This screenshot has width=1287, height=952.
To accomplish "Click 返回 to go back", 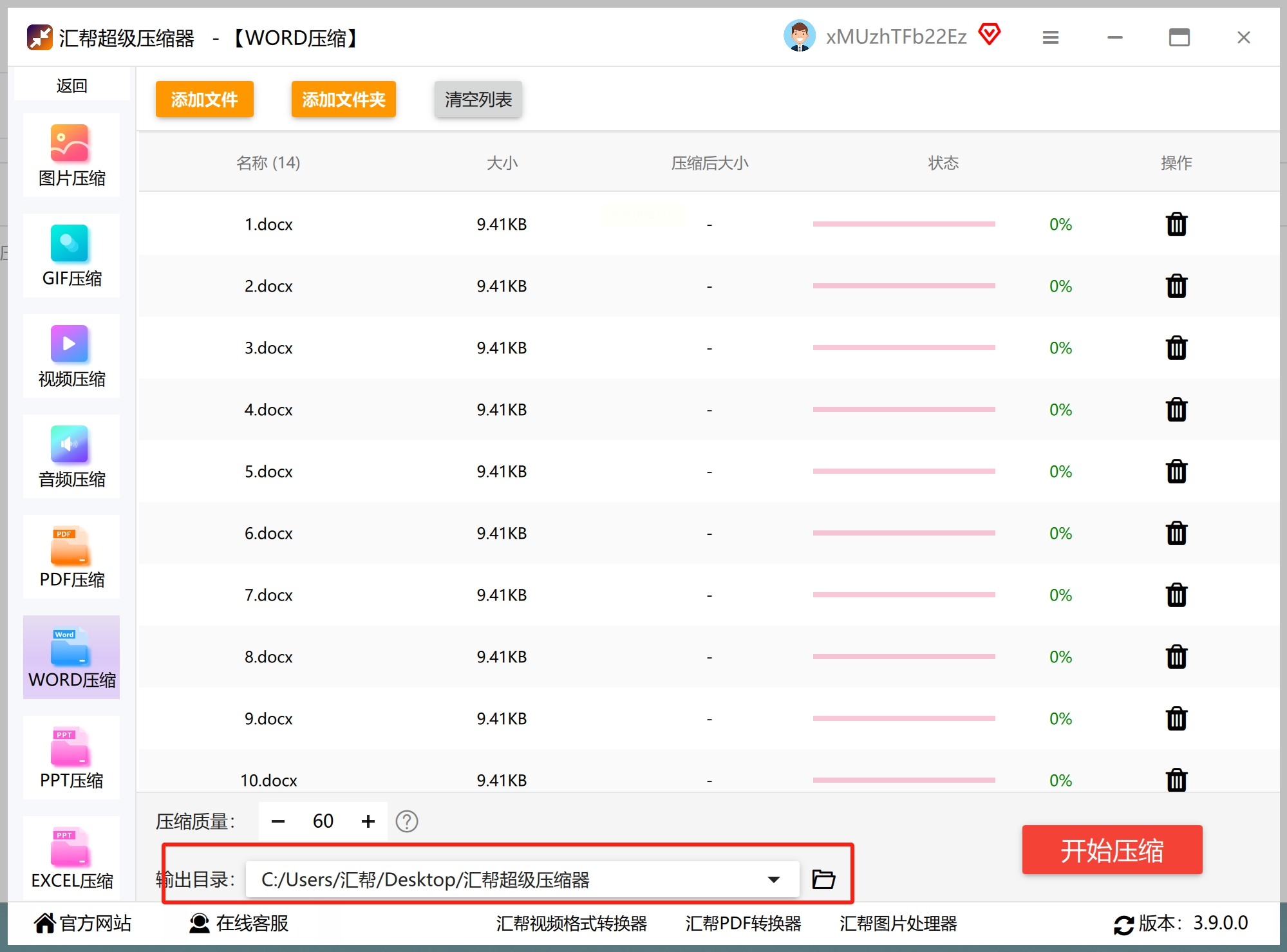I will coord(71,86).
